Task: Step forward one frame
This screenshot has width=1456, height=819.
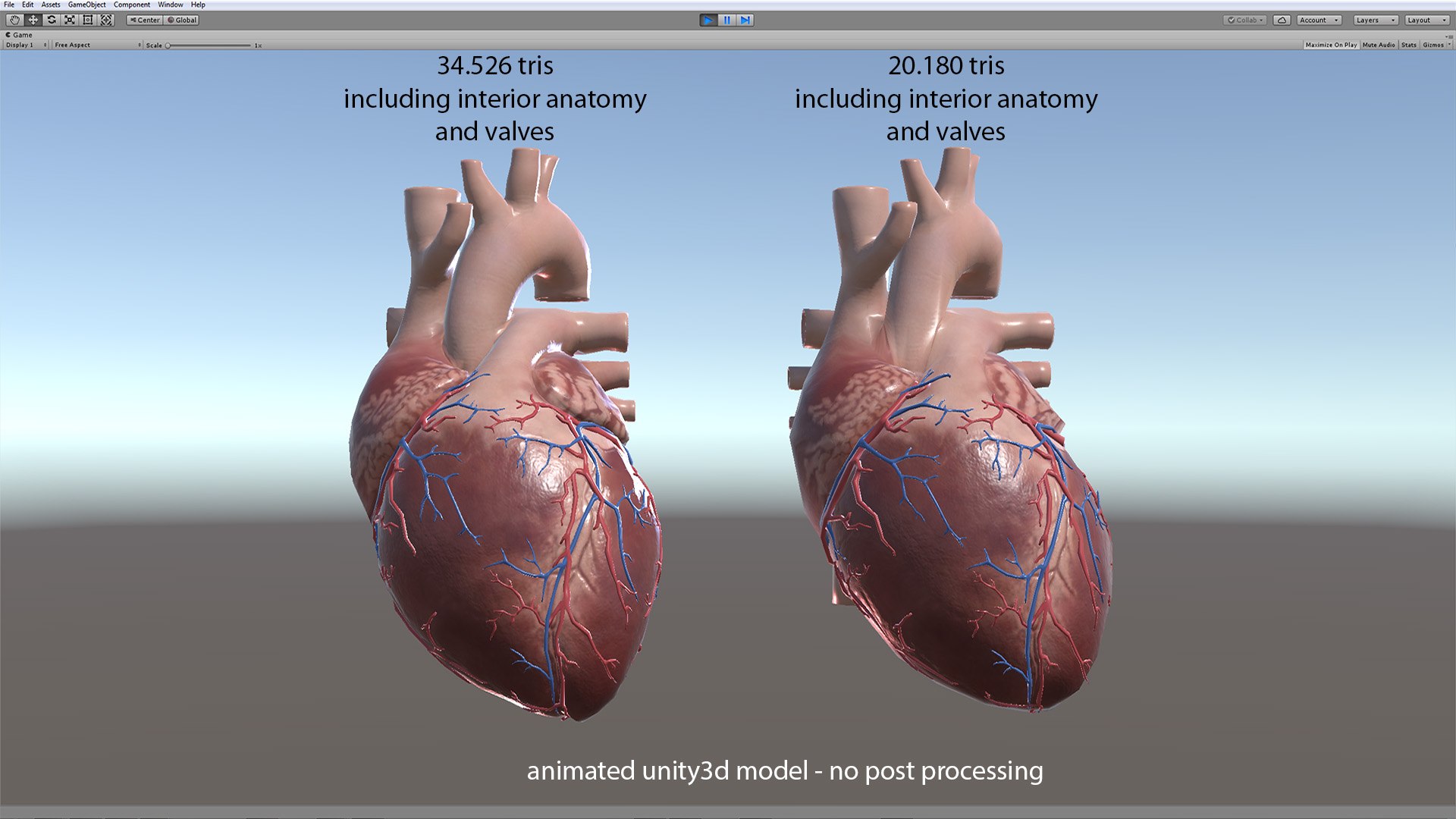Action: (745, 20)
